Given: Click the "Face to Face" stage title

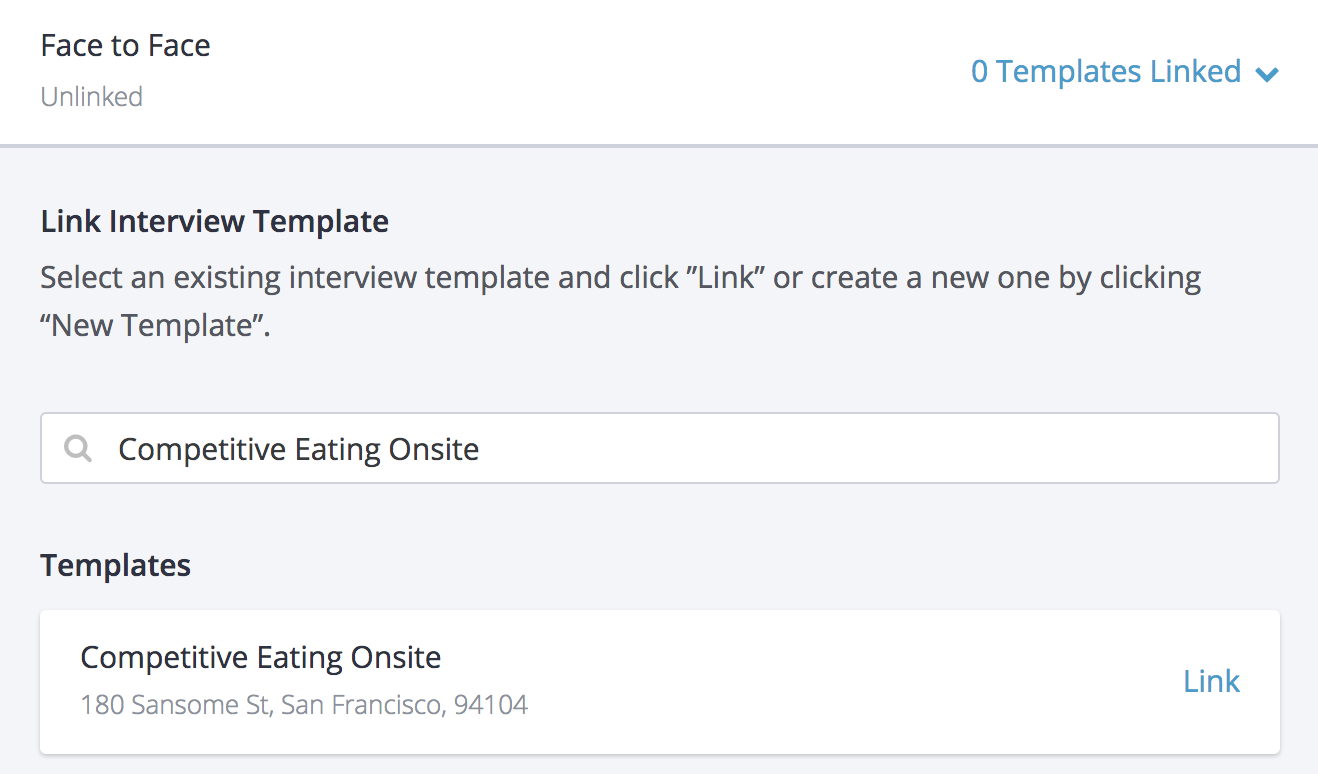Looking at the screenshot, I should (x=125, y=46).
